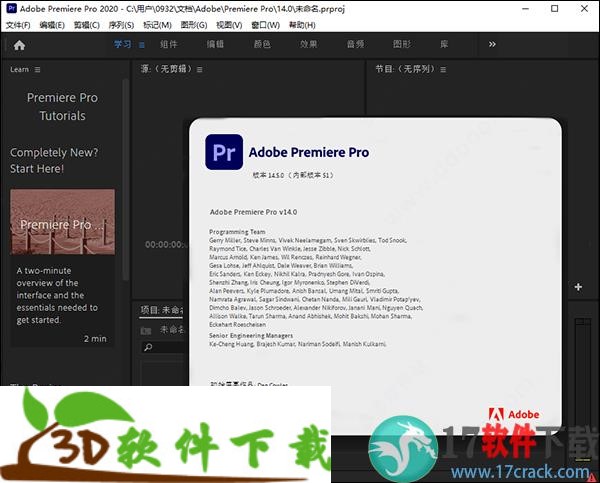Click the Learn panel vertical scrollbar
This screenshot has width=600, height=483.
tap(126, 180)
